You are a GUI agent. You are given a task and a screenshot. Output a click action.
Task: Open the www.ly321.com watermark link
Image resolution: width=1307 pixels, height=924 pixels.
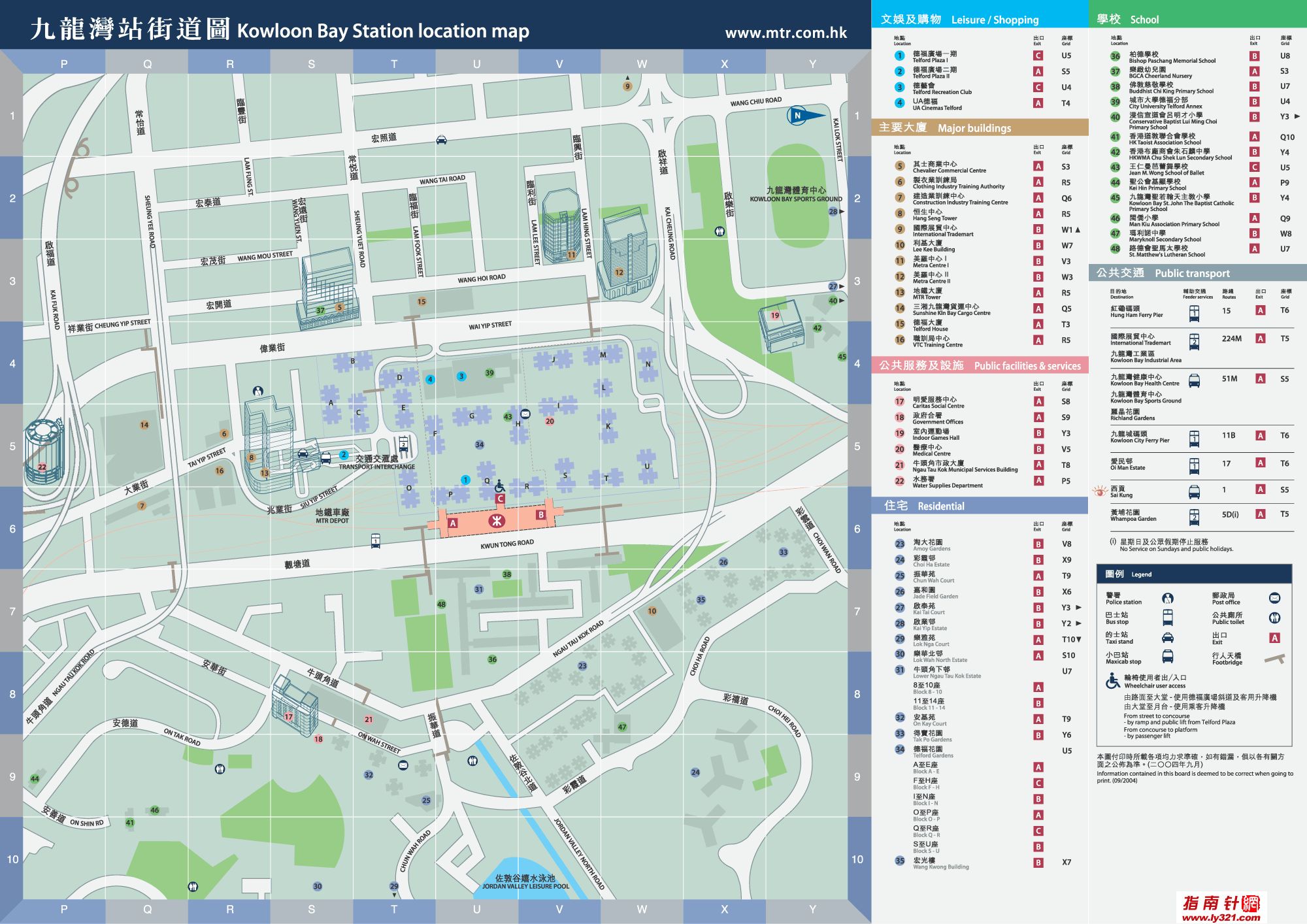click(x=1221, y=917)
